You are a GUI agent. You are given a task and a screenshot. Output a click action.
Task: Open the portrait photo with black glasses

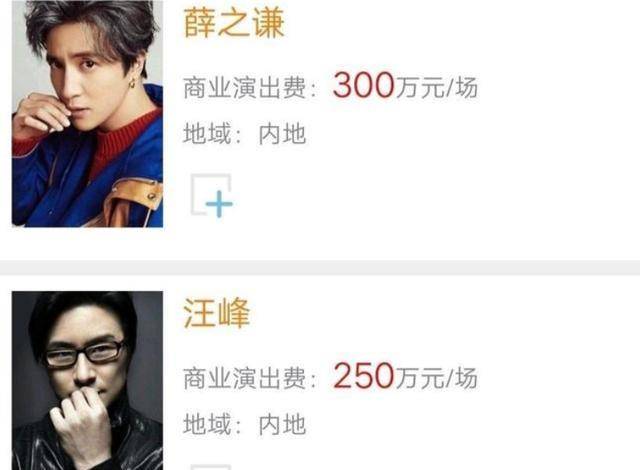(x=87, y=380)
